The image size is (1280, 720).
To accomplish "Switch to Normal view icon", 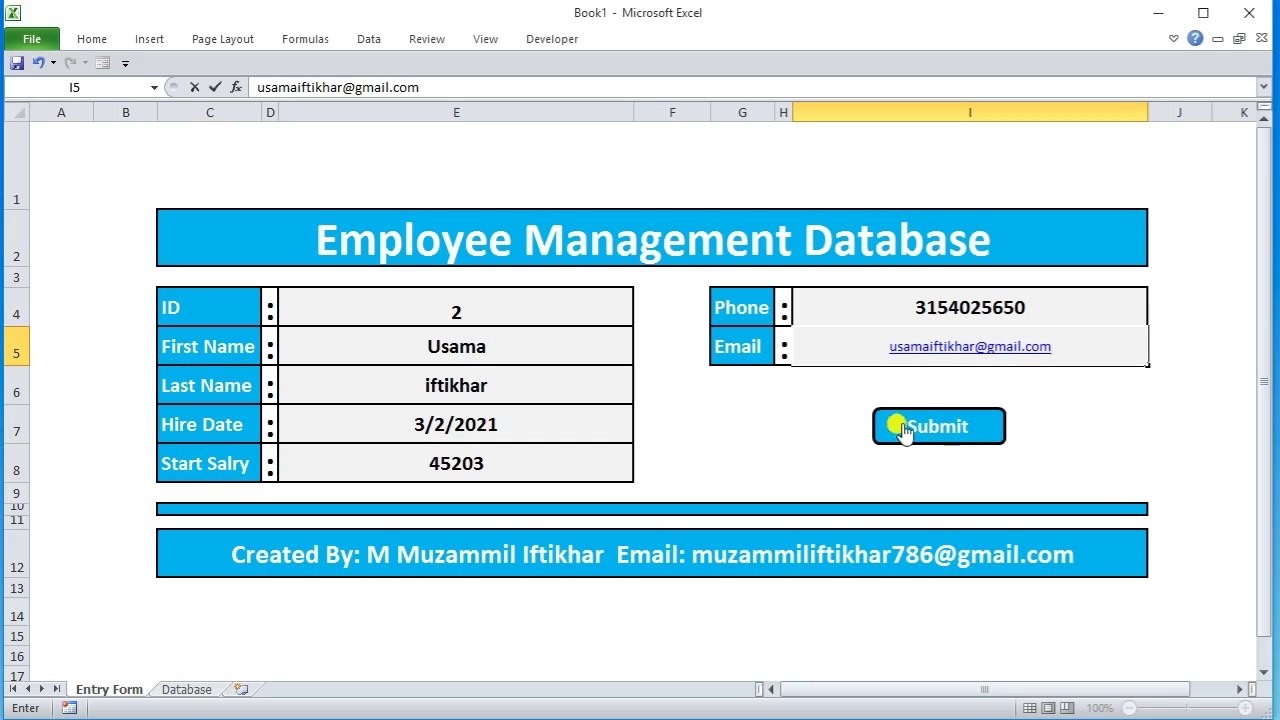I will click(x=1029, y=708).
